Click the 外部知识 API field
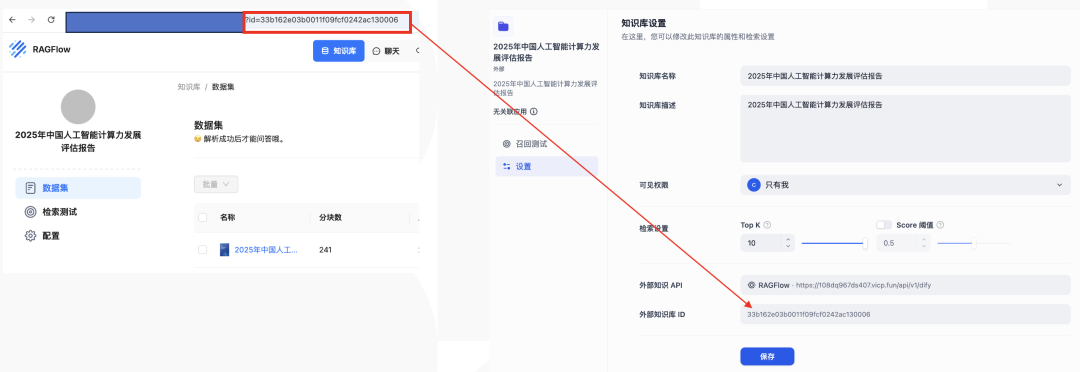 click(905, 285)
